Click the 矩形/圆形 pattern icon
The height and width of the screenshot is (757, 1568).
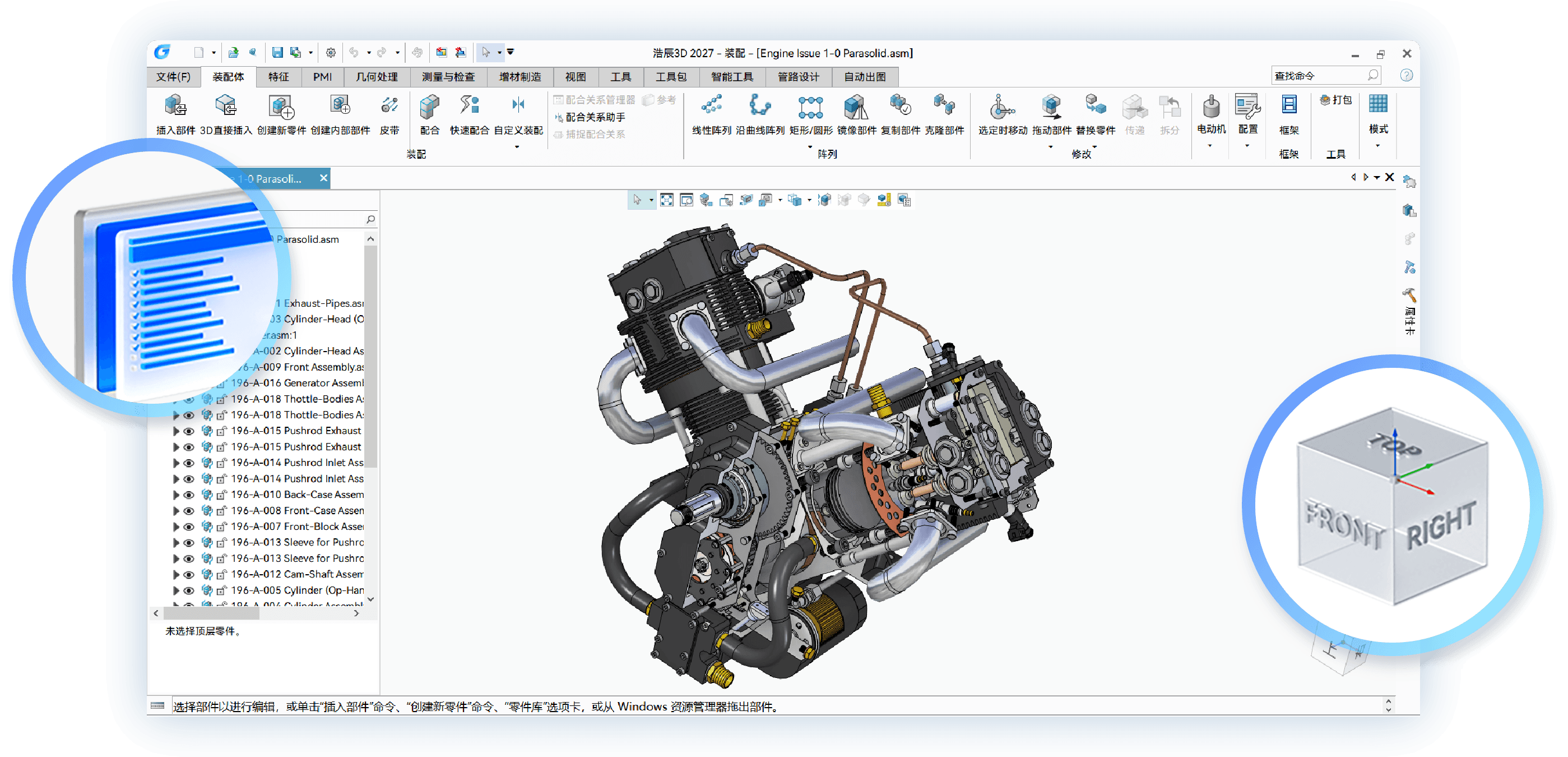[811, 107]
